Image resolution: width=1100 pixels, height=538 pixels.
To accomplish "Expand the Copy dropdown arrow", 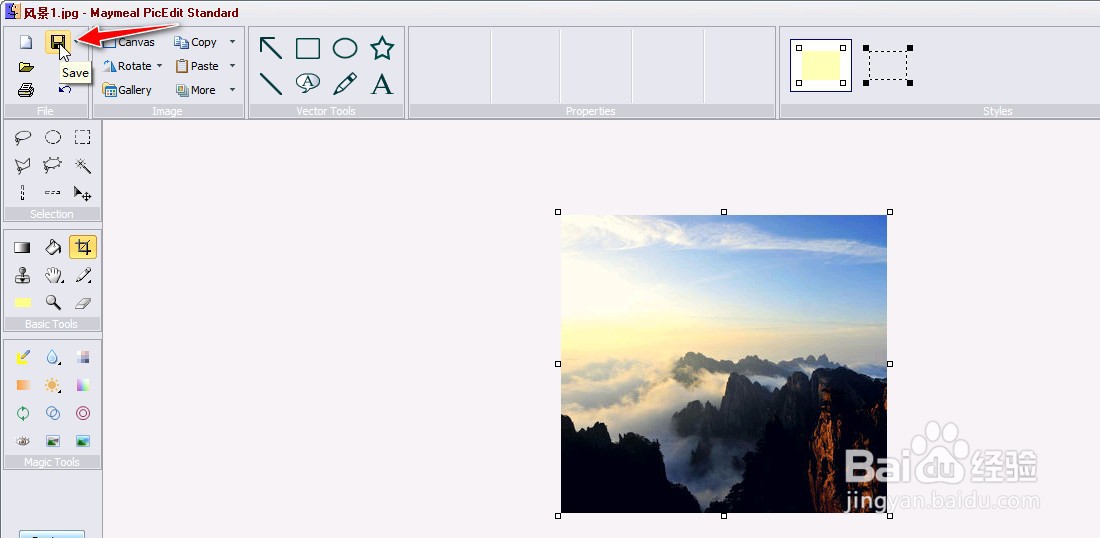I will point(232,42).
